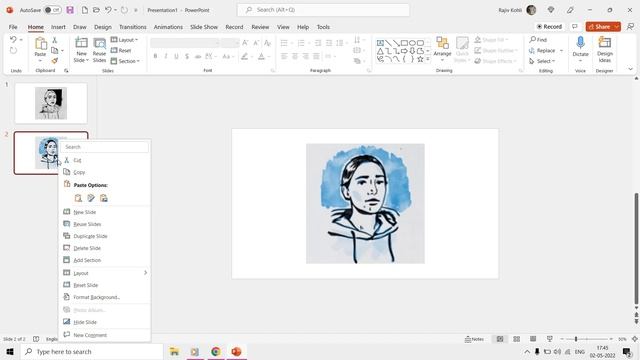640x360 pixels.
Task: Click the Paste icon in ribbon
Action: pyautogui.click(x=40, y=43)
